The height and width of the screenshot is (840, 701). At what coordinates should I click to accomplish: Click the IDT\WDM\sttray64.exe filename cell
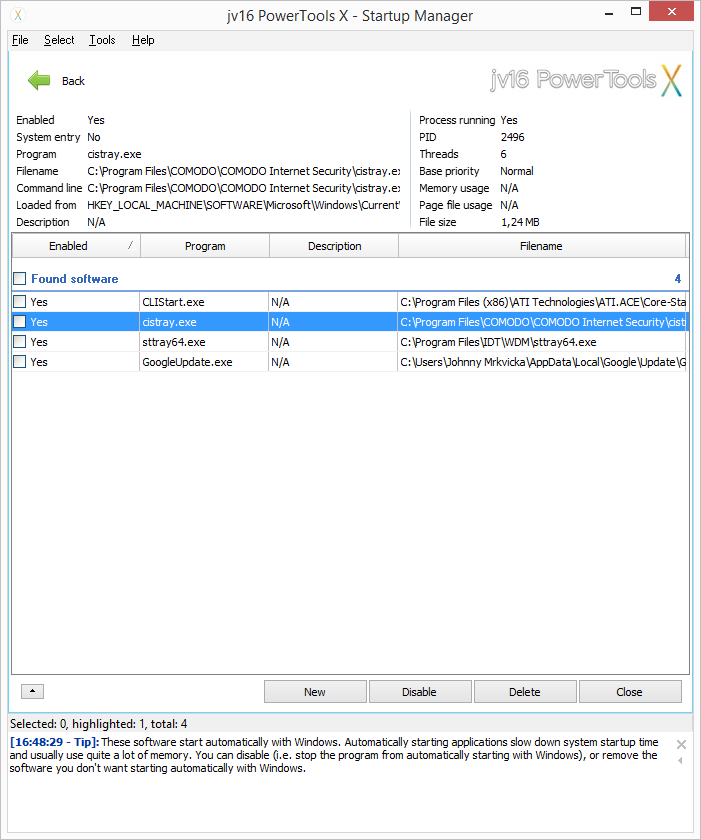click(x=542, y=342)
